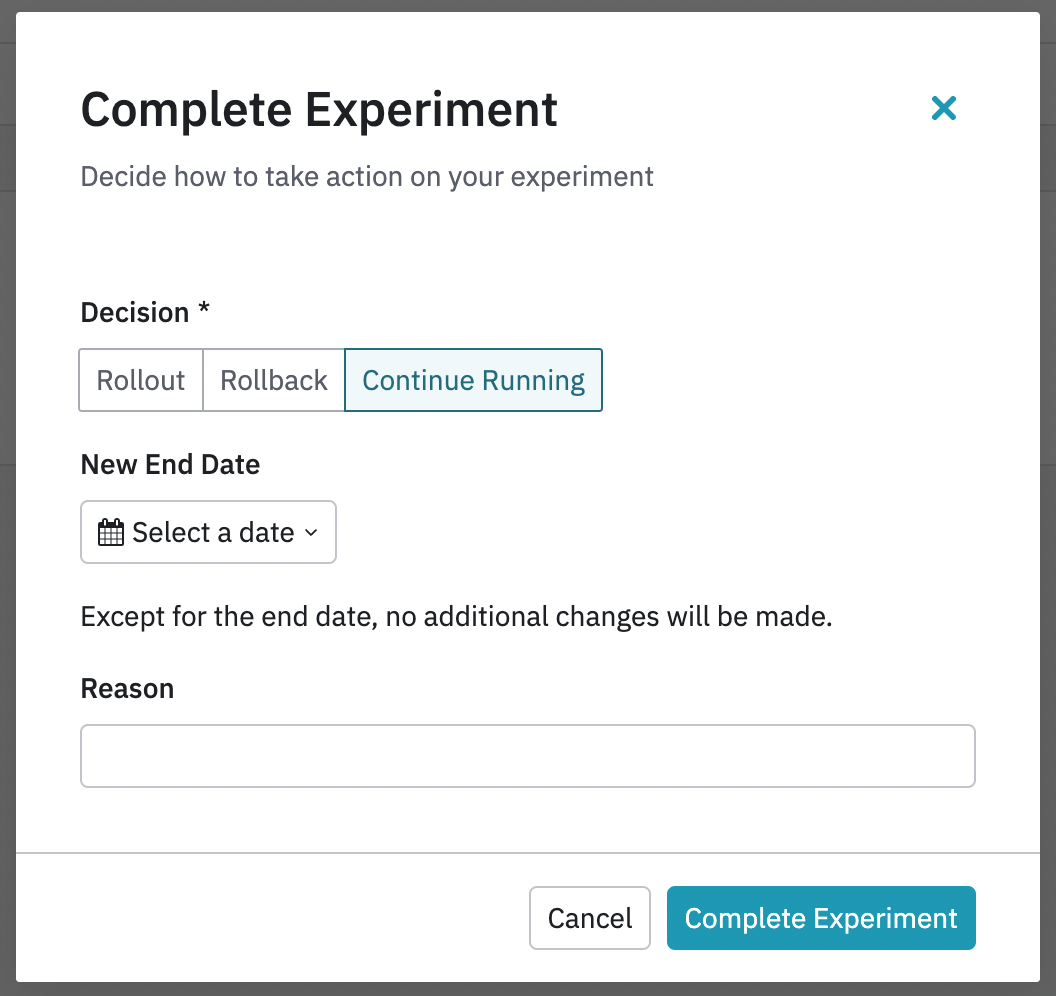Focus the Reason text input field
The image size is (1056, 996).
527,756
